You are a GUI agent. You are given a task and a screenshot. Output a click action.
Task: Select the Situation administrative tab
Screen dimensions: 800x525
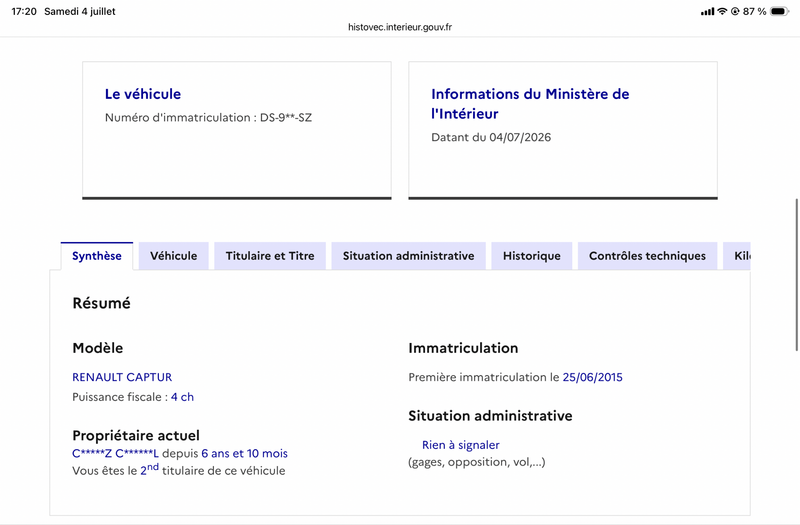tap(408, 256)
